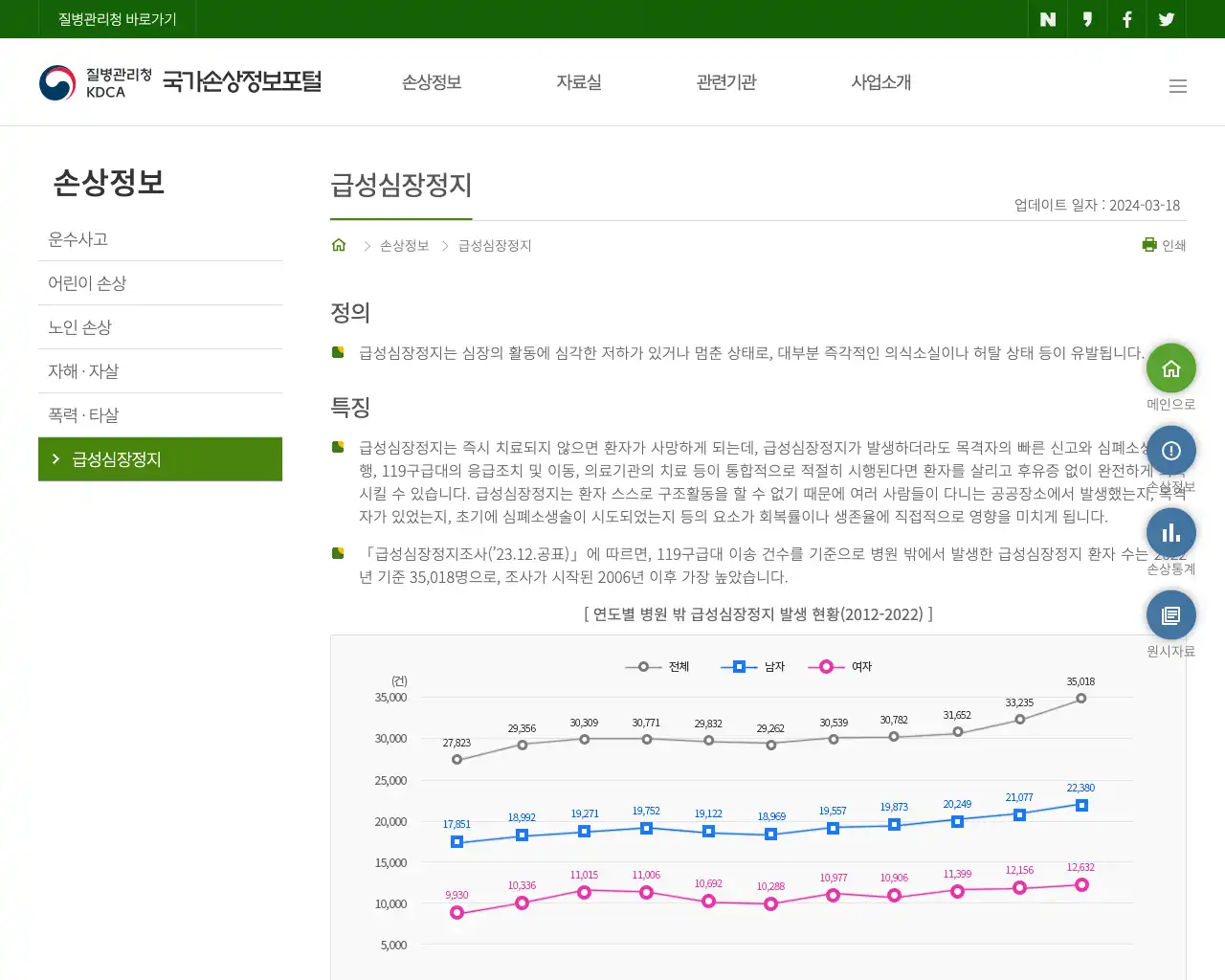1225x980 pixels.
Task: Go to 질병관리청 바로가기 link
Action: 118,19
